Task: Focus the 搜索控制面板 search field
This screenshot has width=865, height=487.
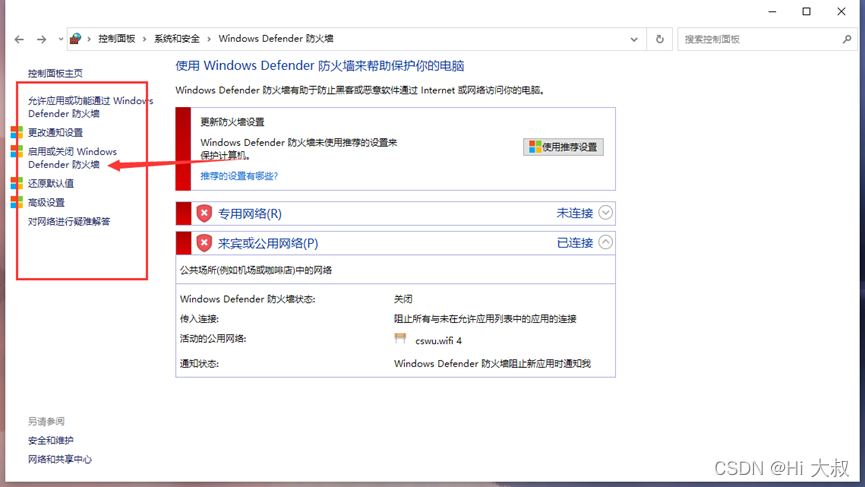Action: pos(761,39)
